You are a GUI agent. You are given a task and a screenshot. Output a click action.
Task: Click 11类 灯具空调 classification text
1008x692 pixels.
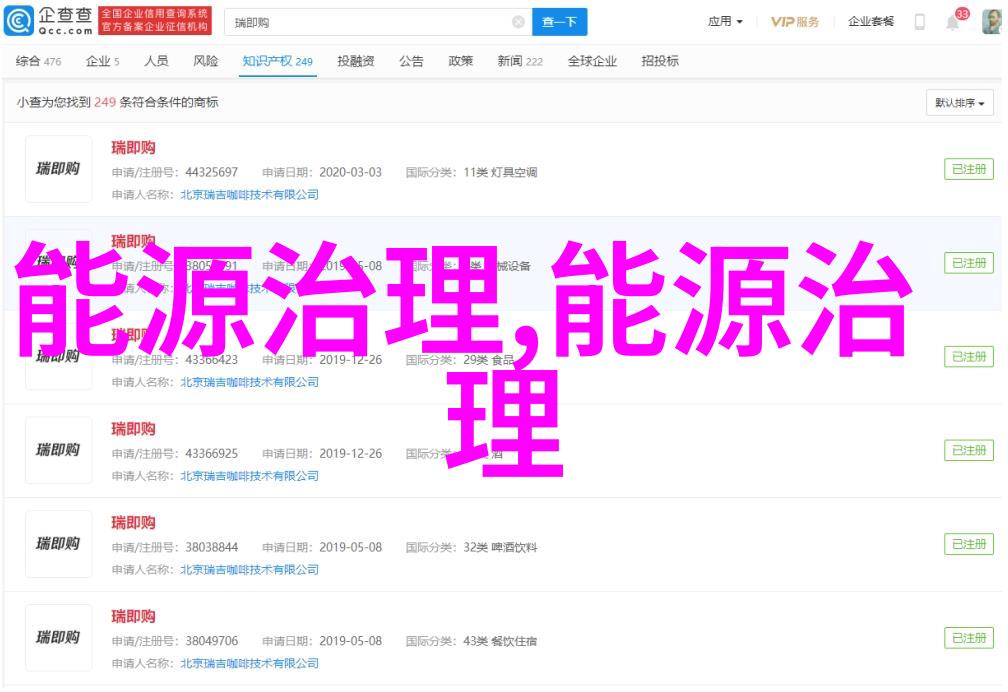pos(500,172)
